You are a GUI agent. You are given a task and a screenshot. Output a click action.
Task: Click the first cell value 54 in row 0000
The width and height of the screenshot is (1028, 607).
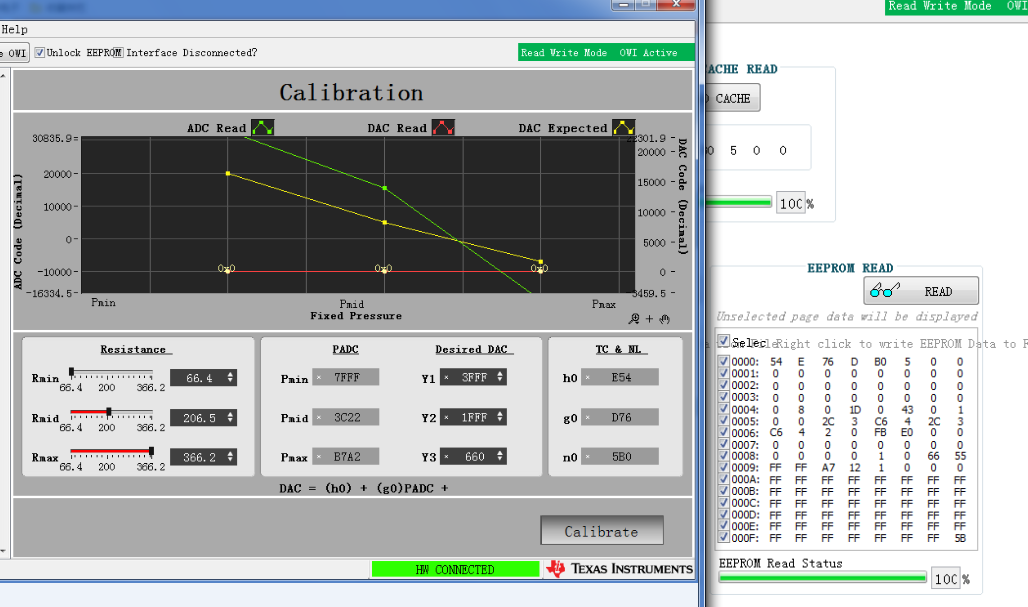[776, 362]
